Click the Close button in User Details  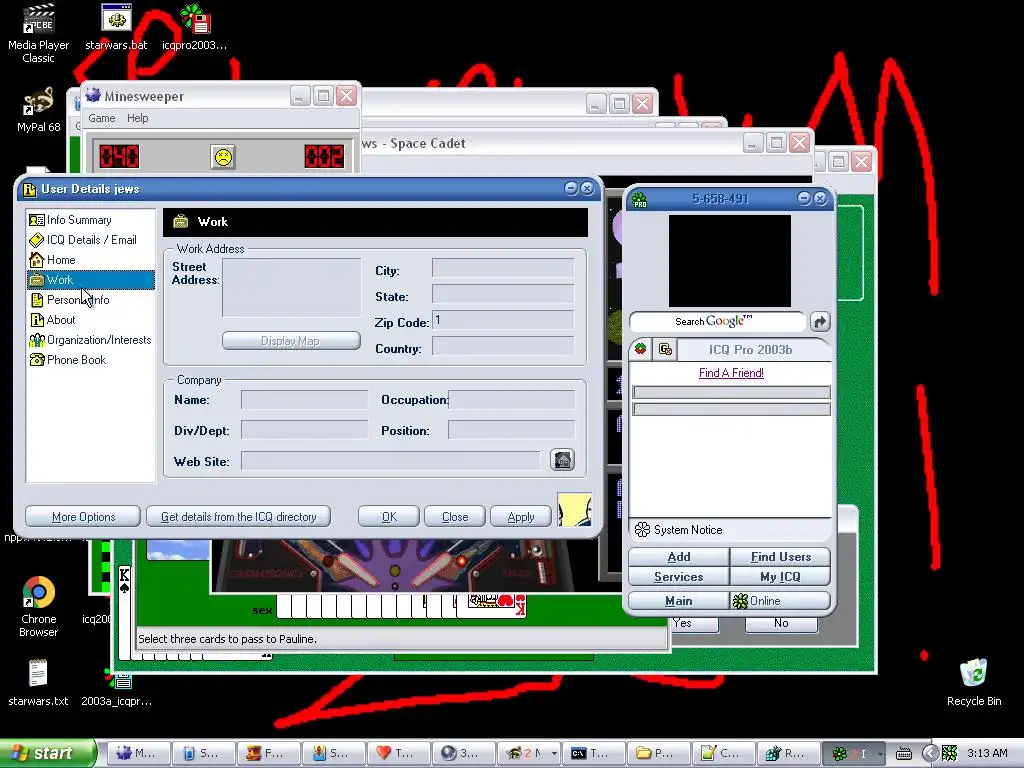click(455, 517)
